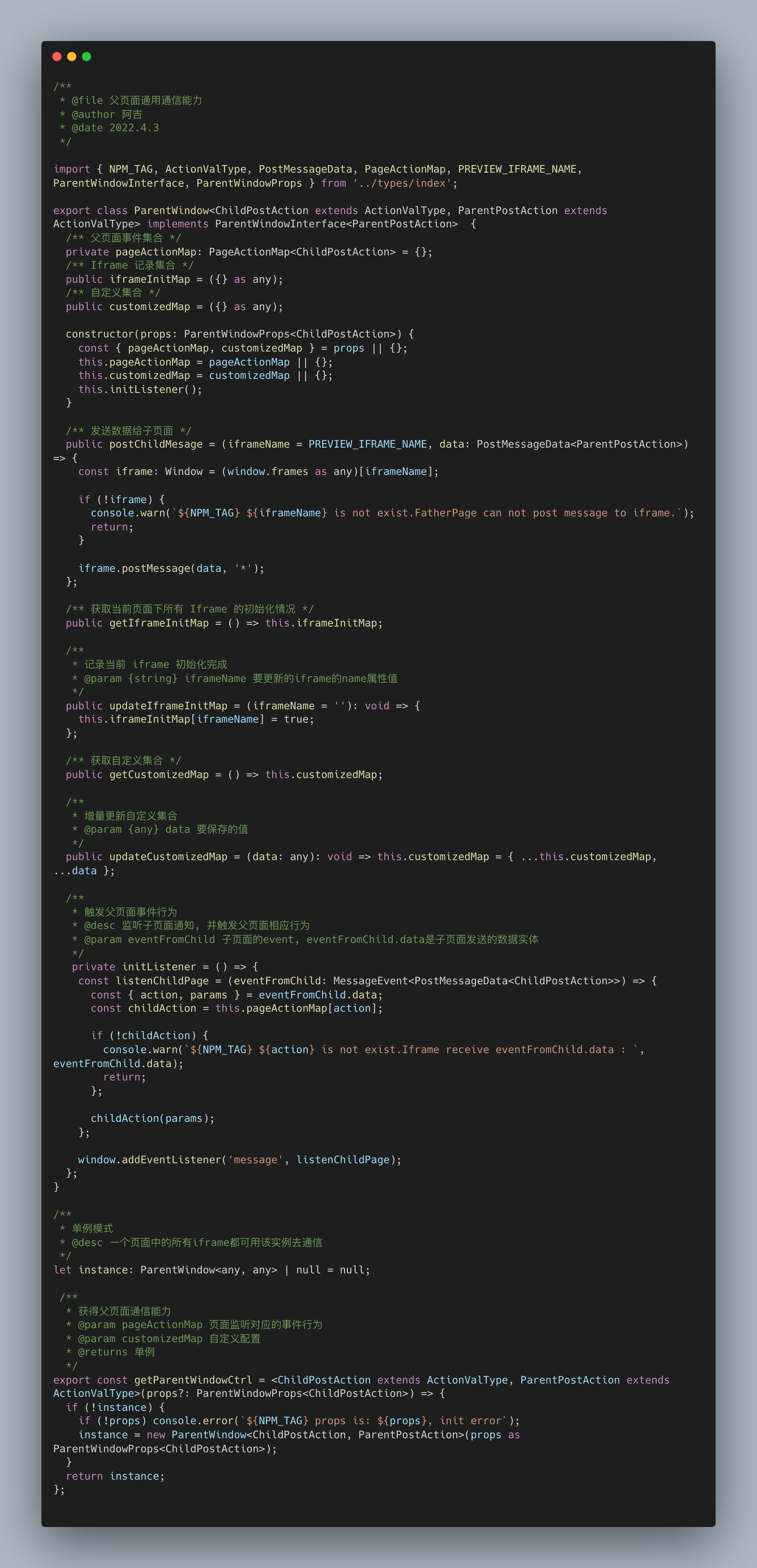
Task: Click the getIframeInitMap method name
Action: pyautogui.click(x=159, y=623)
